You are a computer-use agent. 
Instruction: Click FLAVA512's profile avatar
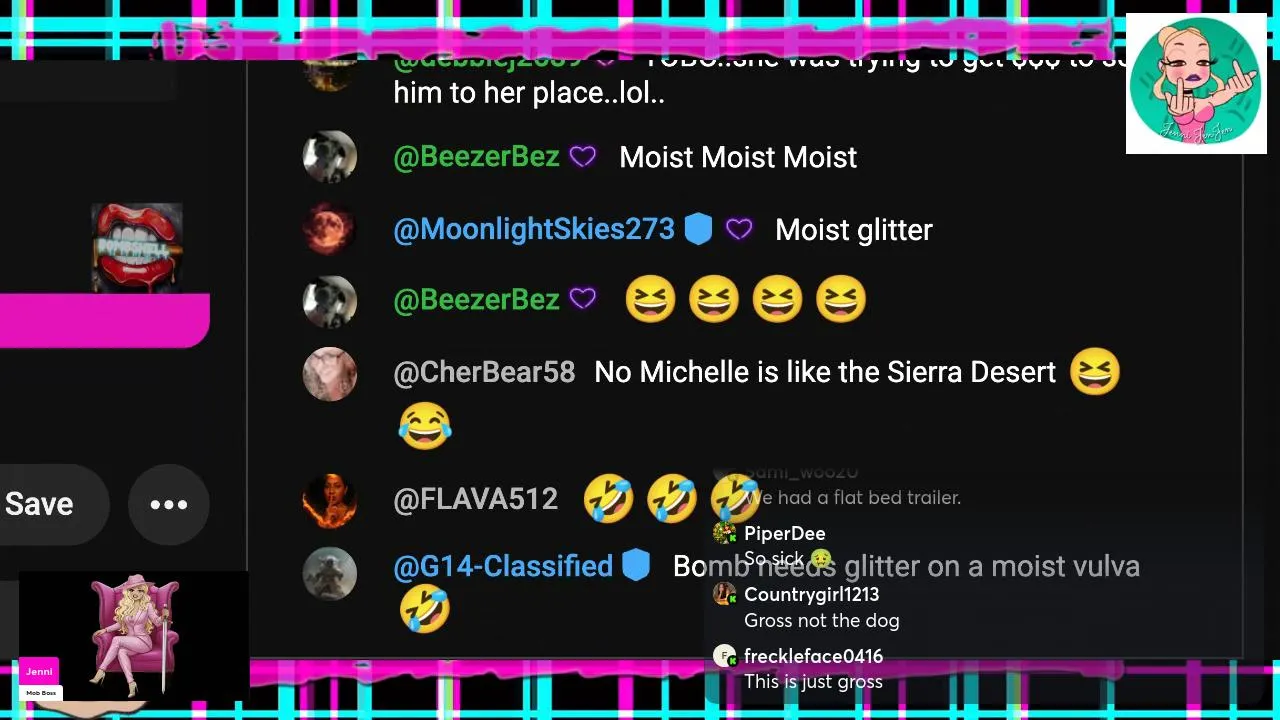(x=330, y=500)
